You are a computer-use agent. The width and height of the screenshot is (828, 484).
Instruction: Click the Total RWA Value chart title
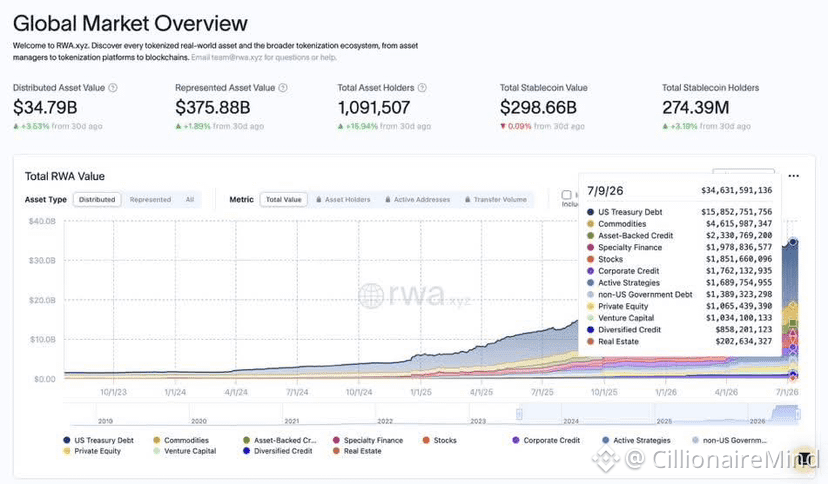coord(65,176)
